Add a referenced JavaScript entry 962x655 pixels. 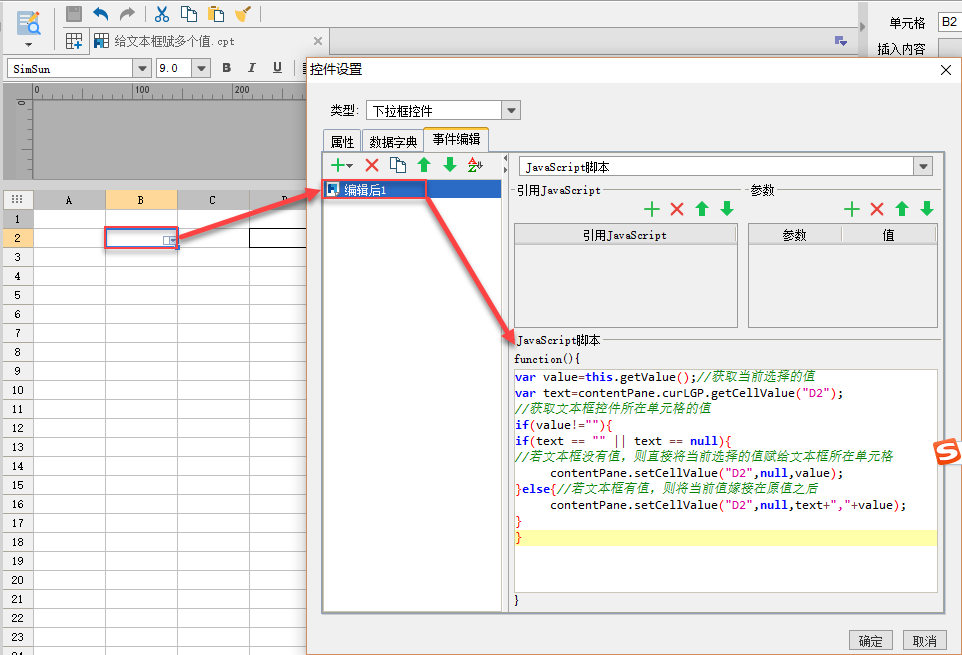(652, 209)
